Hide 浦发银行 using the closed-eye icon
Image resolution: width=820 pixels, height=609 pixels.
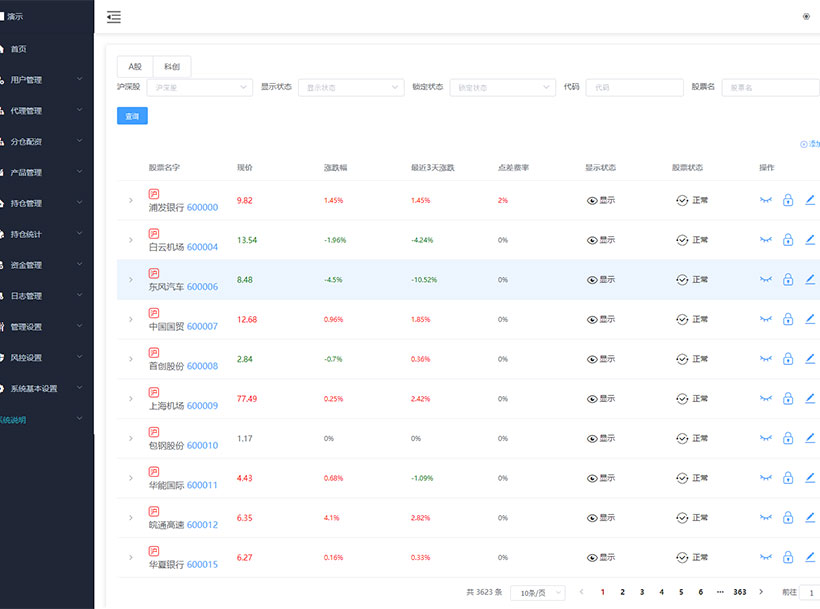coord(766,200)
